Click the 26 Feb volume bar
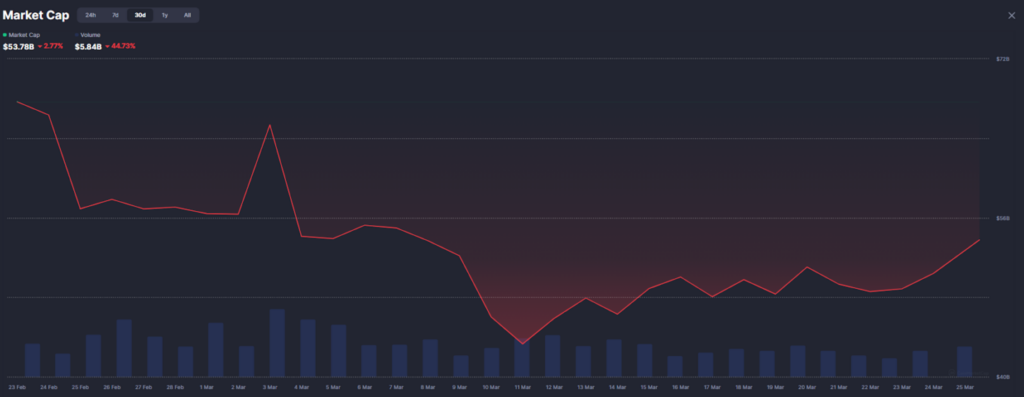 (x=124, y=348)
